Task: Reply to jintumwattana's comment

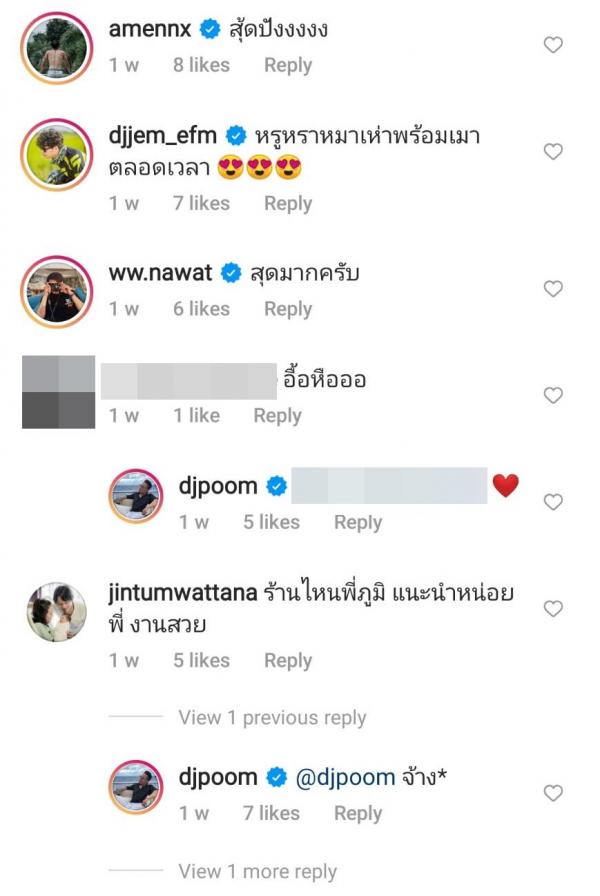Action: (288, 661)
